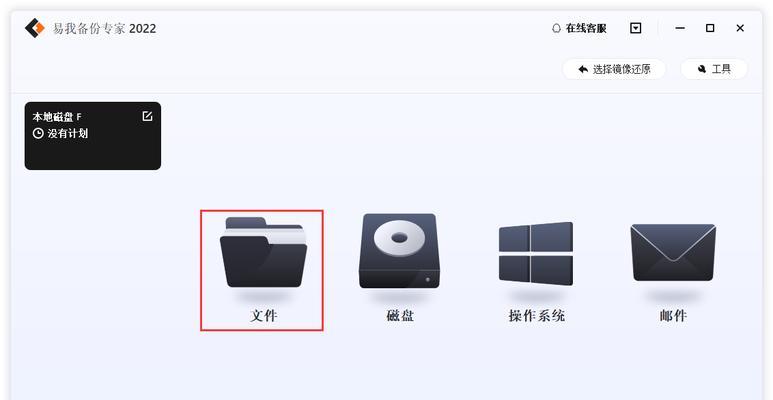Open 在线客服 support link
773x400 pixels.
579,29
